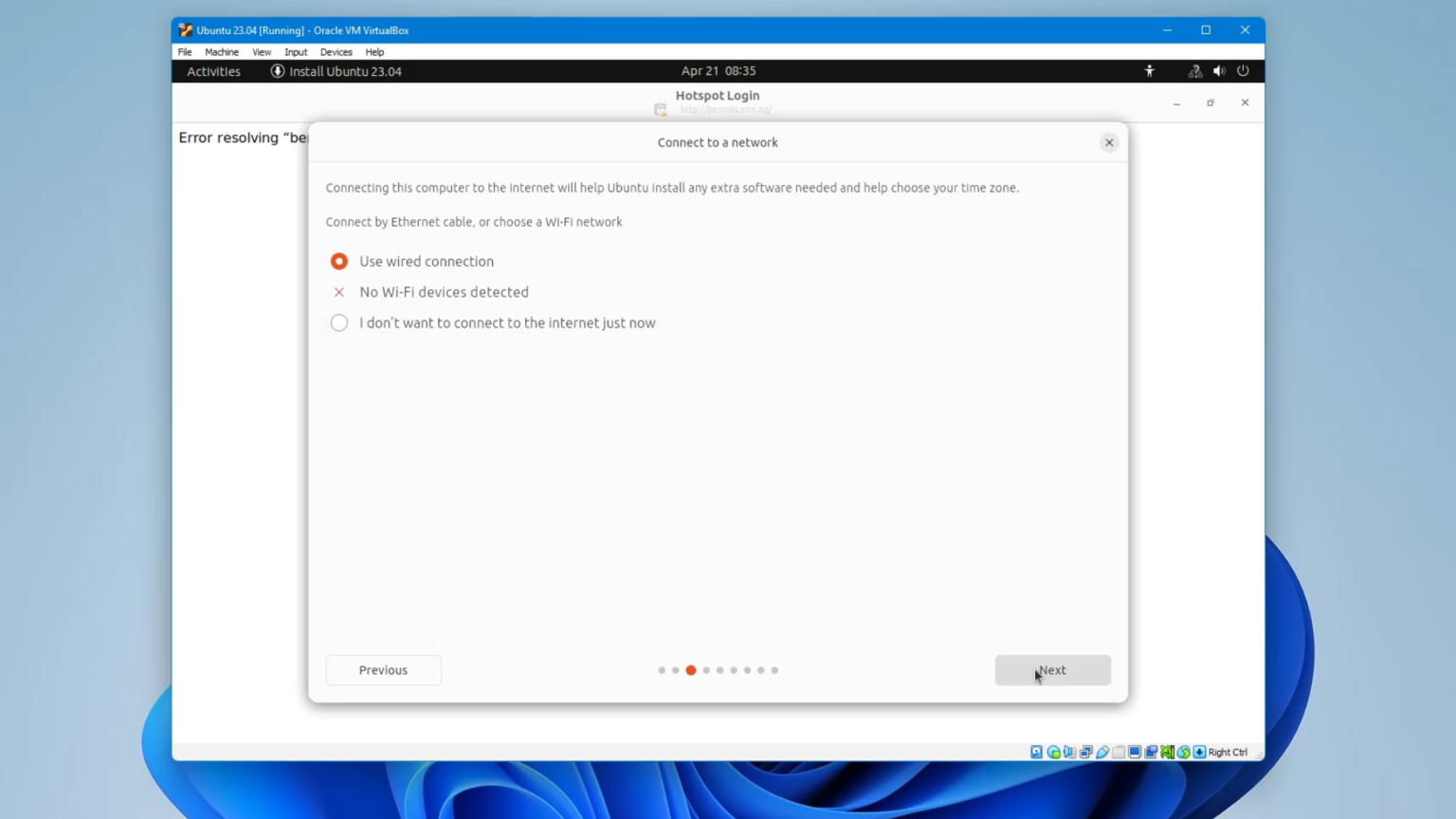Open the Machine menu
Viewport: 1456px width, 819px height.
[221, 52]
